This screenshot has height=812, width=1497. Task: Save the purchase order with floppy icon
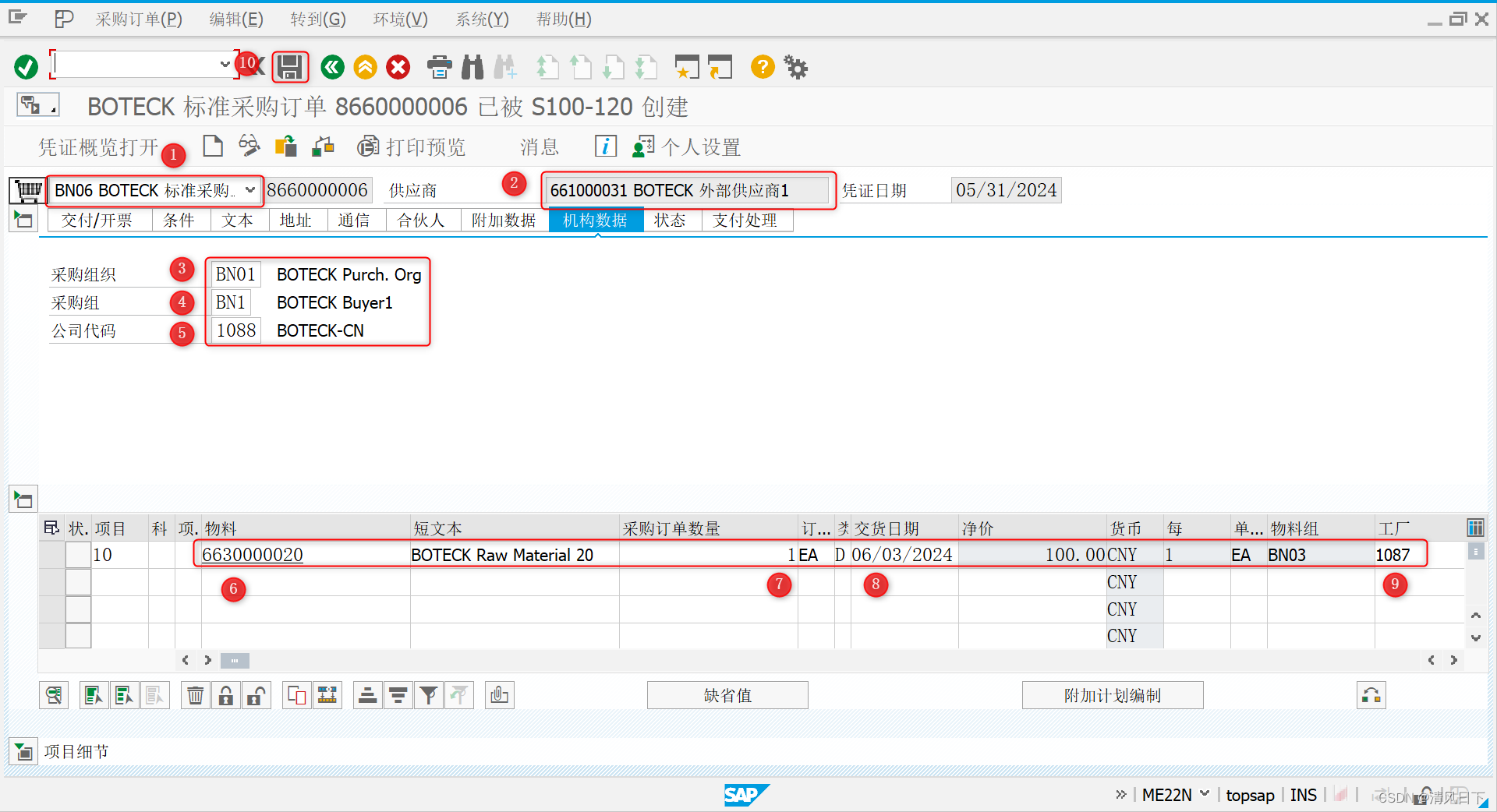point(290,67)
